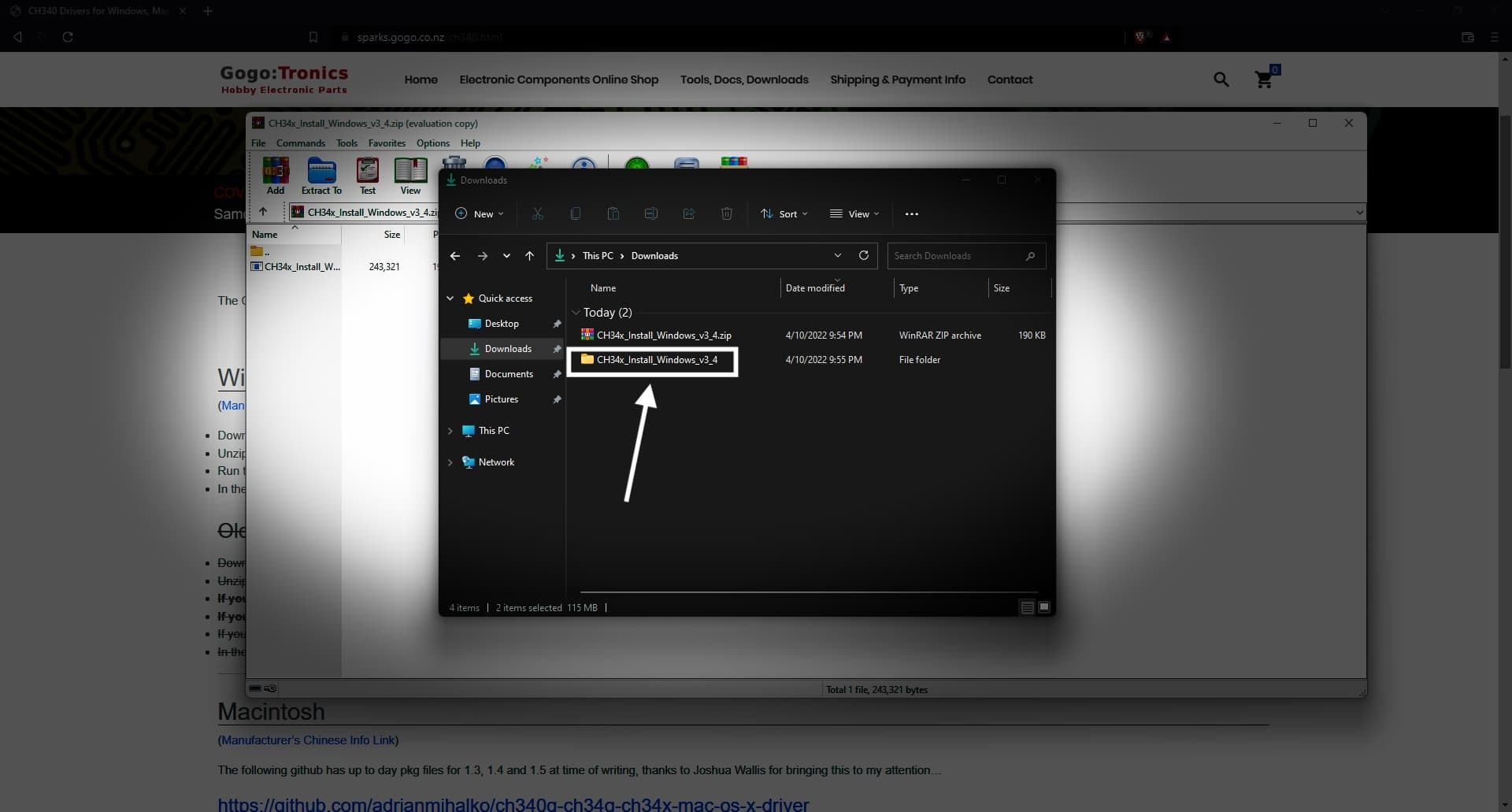The height and width of the screenshot is (812, 1512).
Task: Open WinRAR File menu
Action: point(258,143)
